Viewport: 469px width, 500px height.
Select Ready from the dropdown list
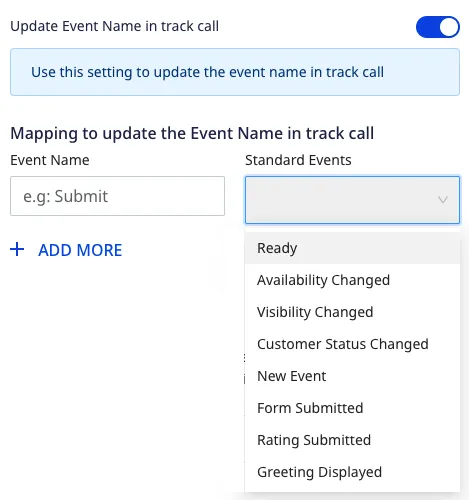pyautogui.click(x=352, y=248)
